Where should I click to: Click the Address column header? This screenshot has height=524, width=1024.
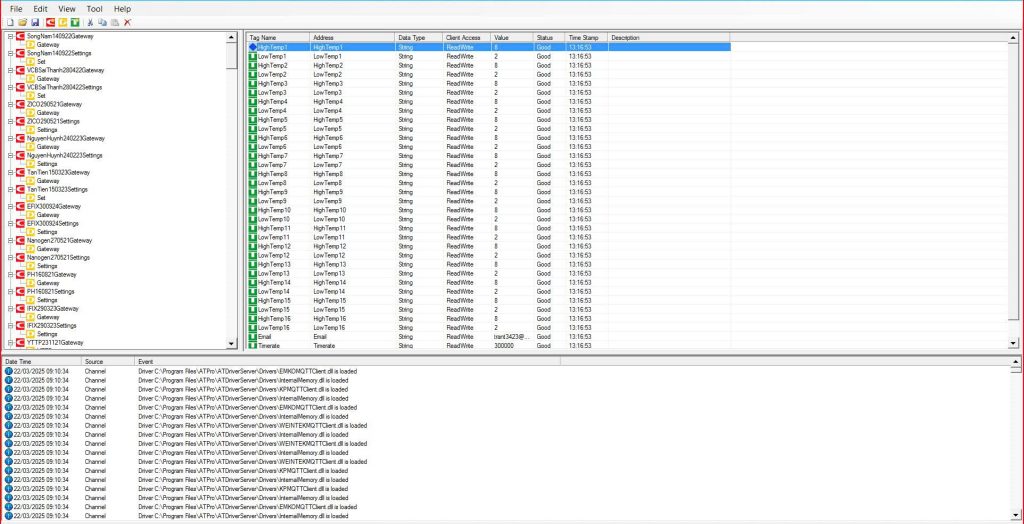pos(353,38)
